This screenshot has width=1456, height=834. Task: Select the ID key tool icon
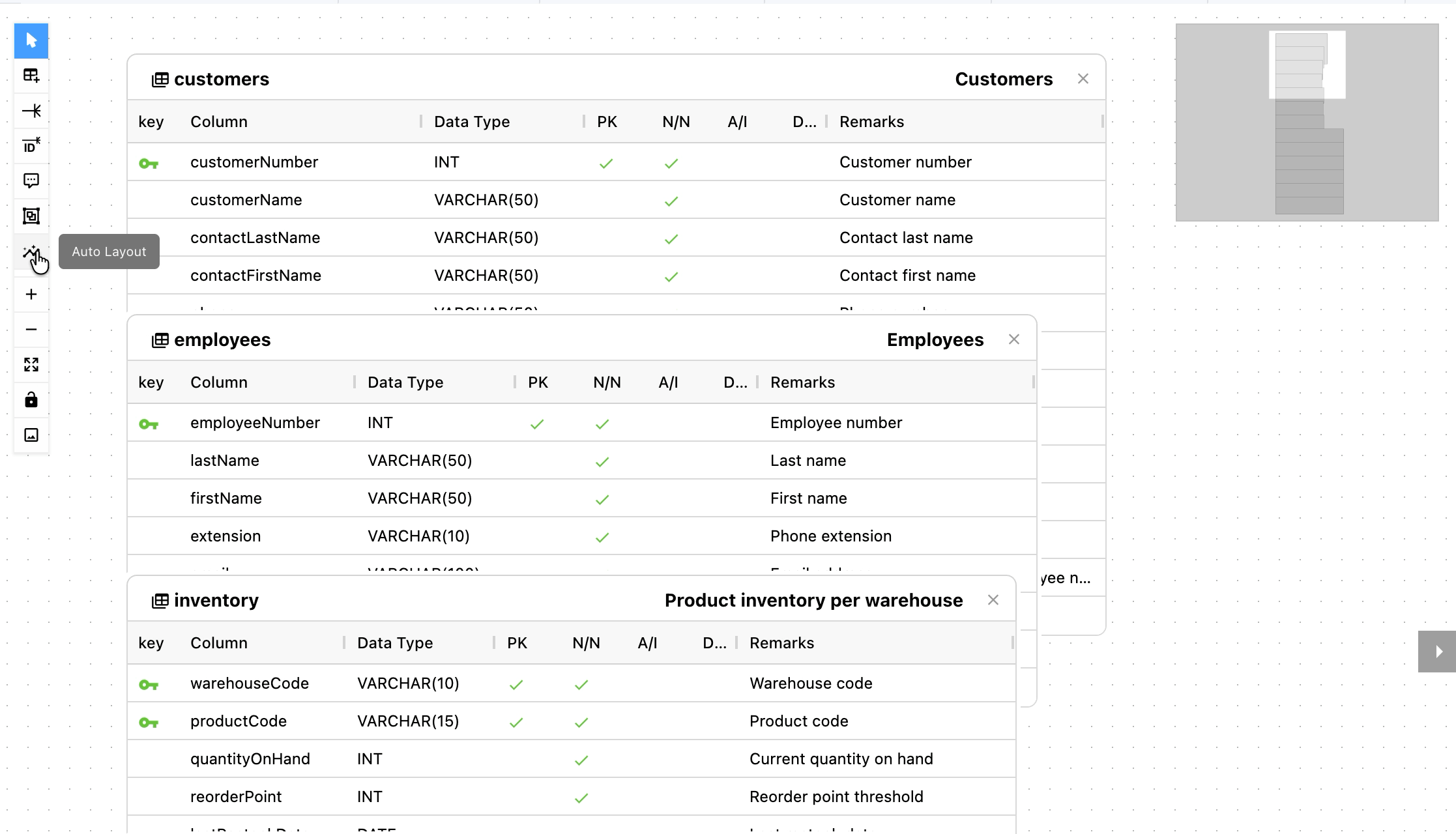[x=31, y=146]
